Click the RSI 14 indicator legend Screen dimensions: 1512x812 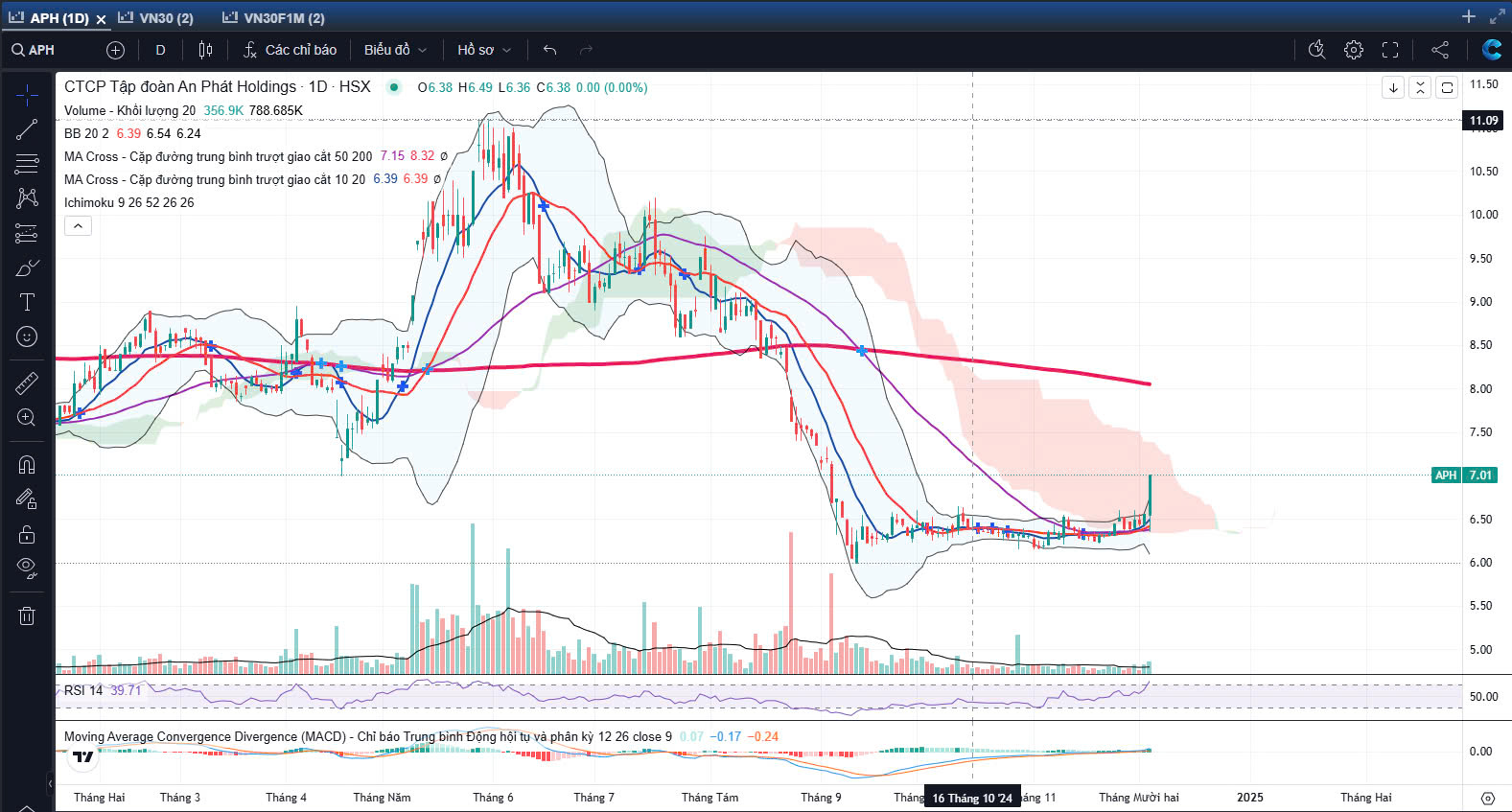(x=83, y=690)
